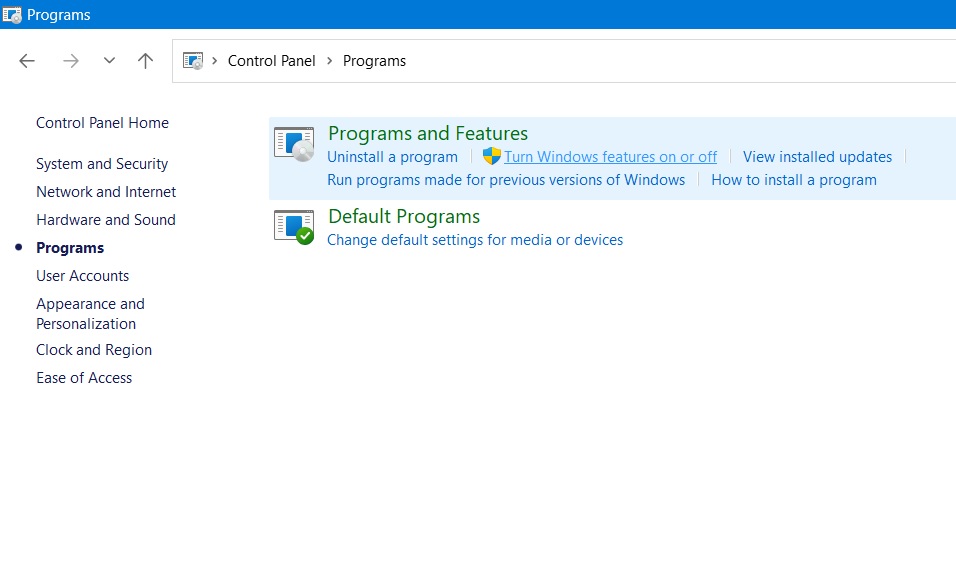Click the Default Programs icon
Image resolution: width=956 pixels, height=577 pixels.
pyautogui.click(x=293, y=227)
